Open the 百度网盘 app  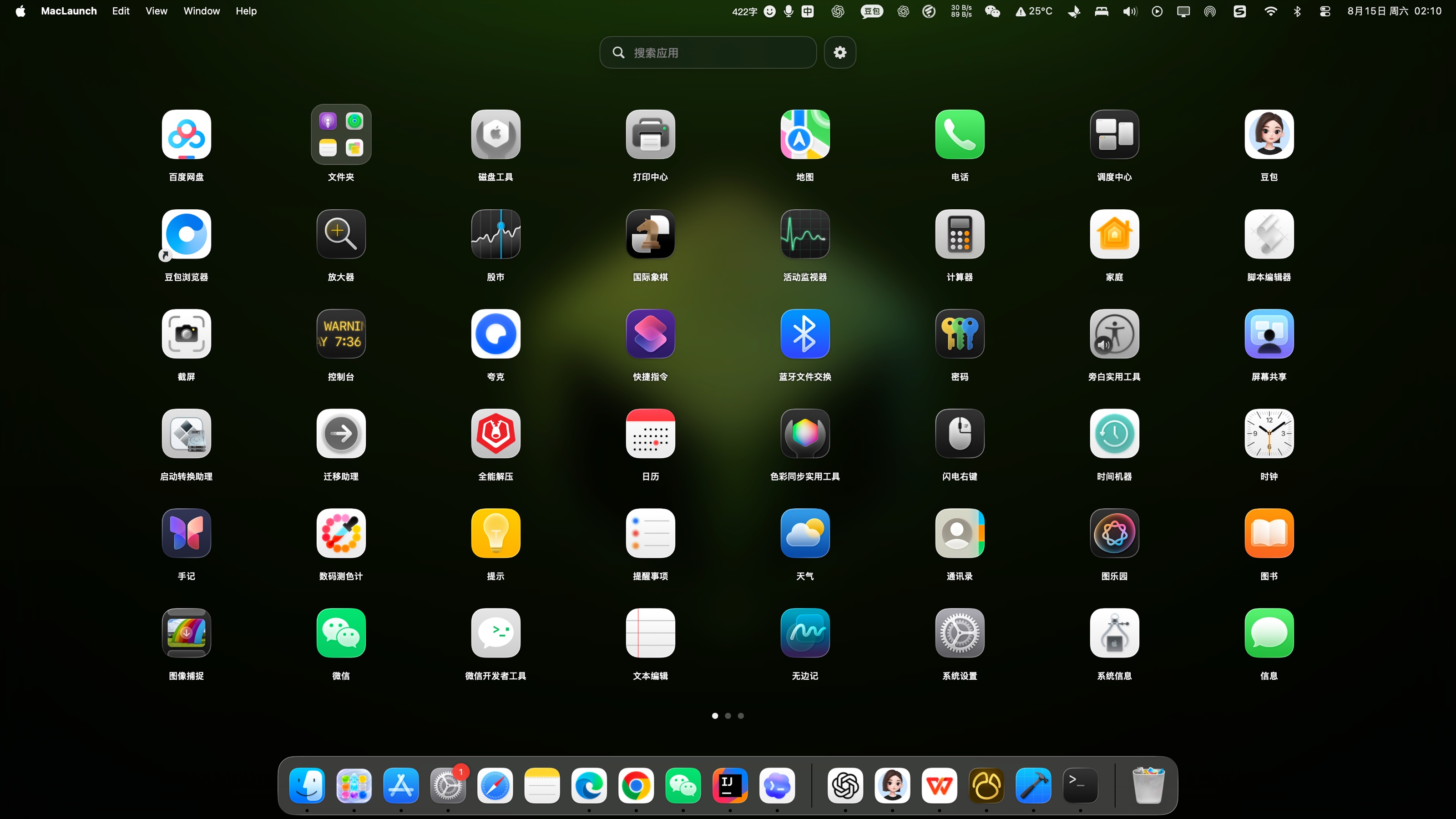coord(186,135)
